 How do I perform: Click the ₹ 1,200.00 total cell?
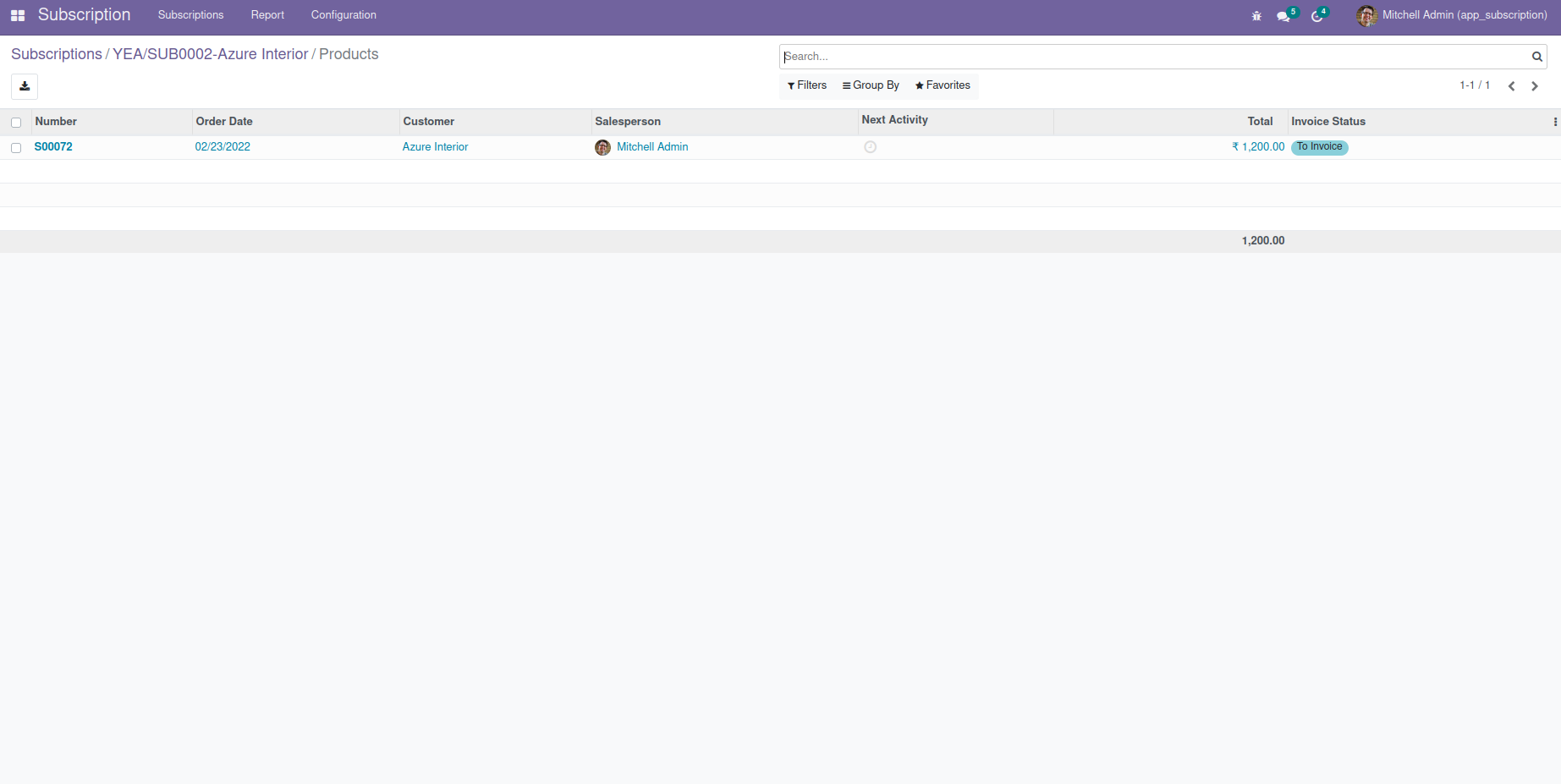[1258, 147]
